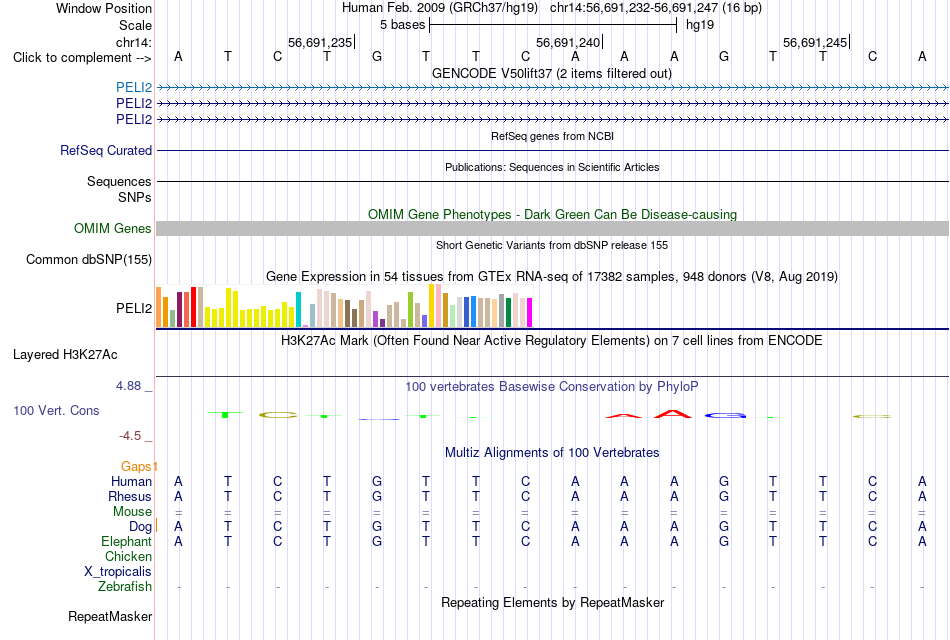Select the Zebrafish alignment row label
This screenshot has height=640, width=950.
(125, 587)
